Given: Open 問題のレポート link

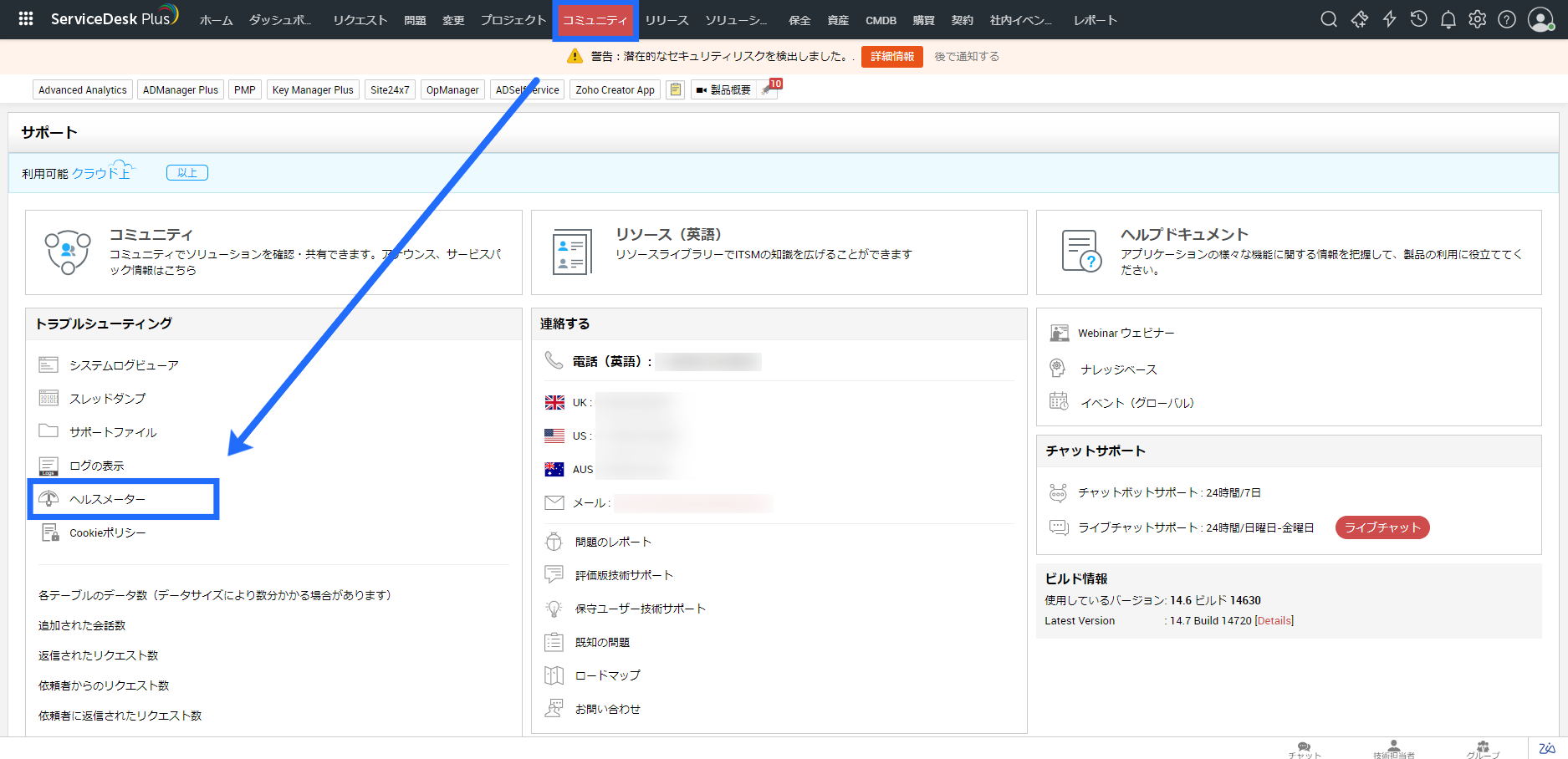Looking at the screenshot, I should 613,542.
